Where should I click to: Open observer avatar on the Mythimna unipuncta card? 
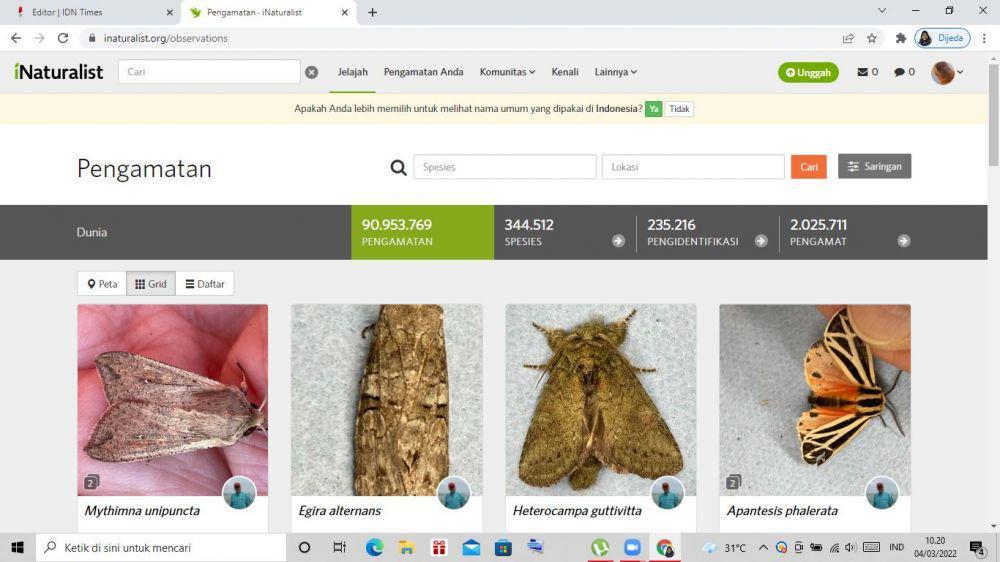[x=239, y=492]
